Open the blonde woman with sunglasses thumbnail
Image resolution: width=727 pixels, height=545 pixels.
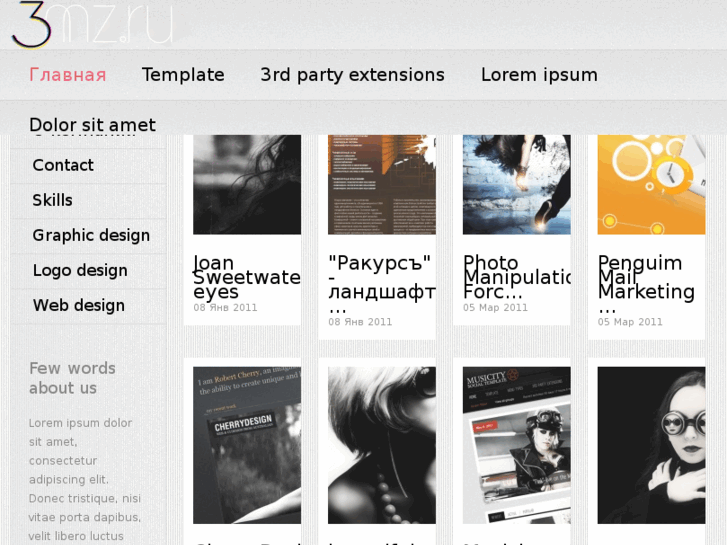click(382, 445)
